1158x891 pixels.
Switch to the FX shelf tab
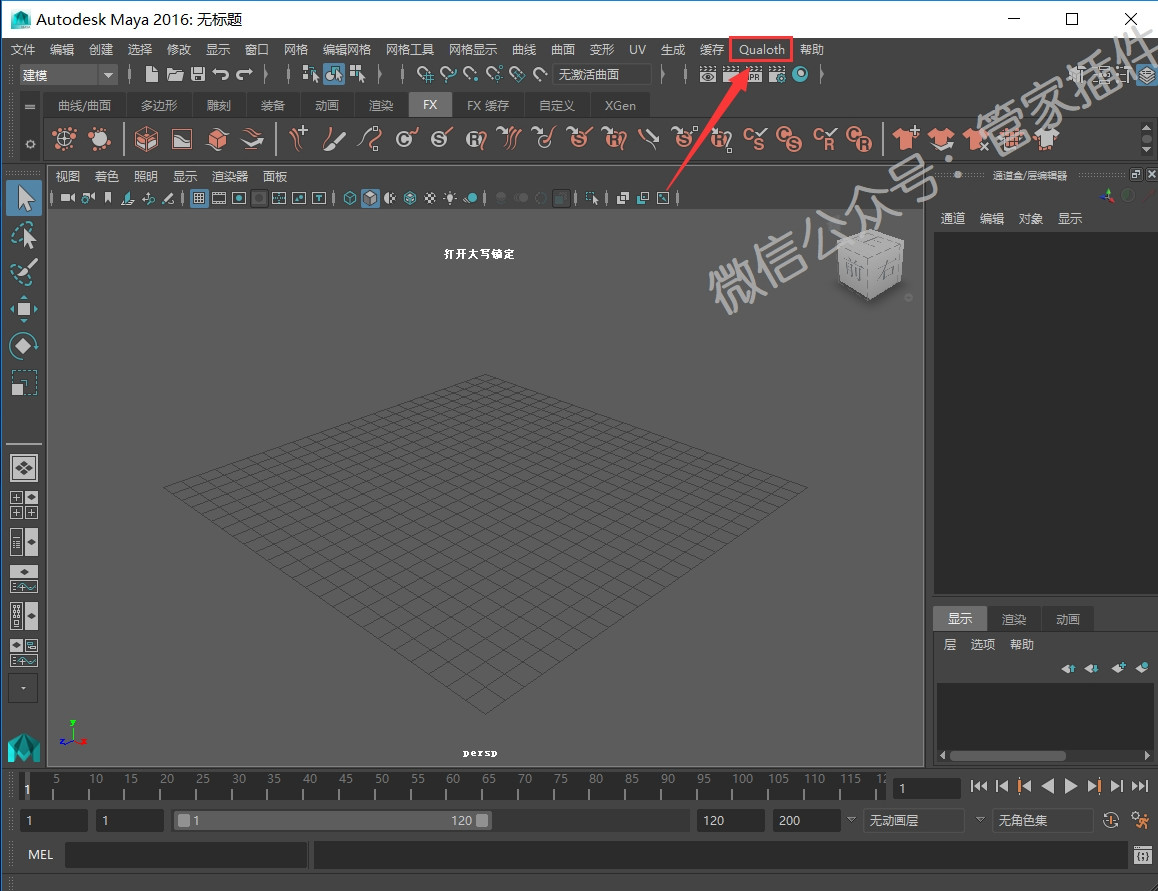430,105
